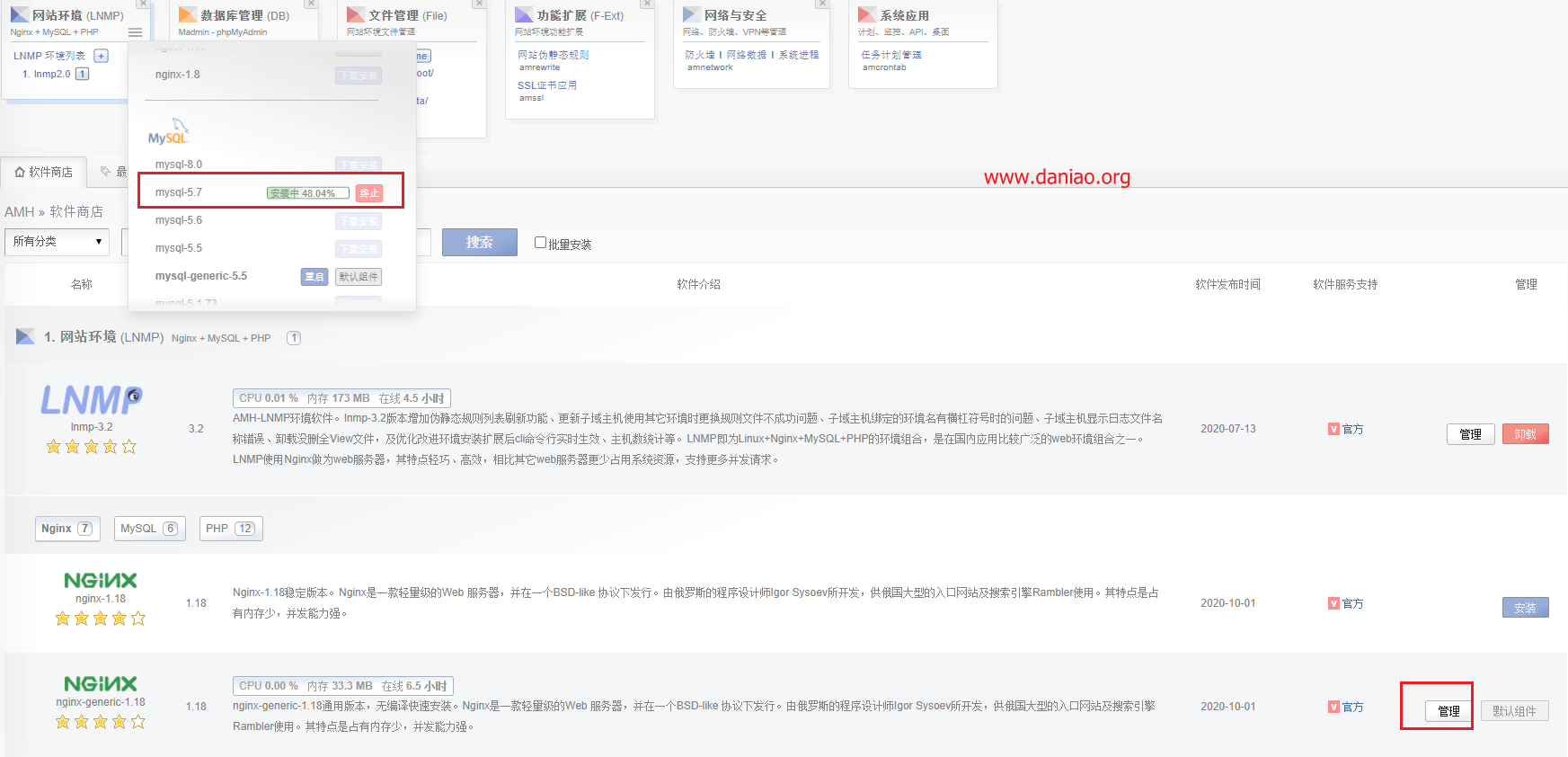Close the 数据库管理 (DB) panel with its X

311,4
